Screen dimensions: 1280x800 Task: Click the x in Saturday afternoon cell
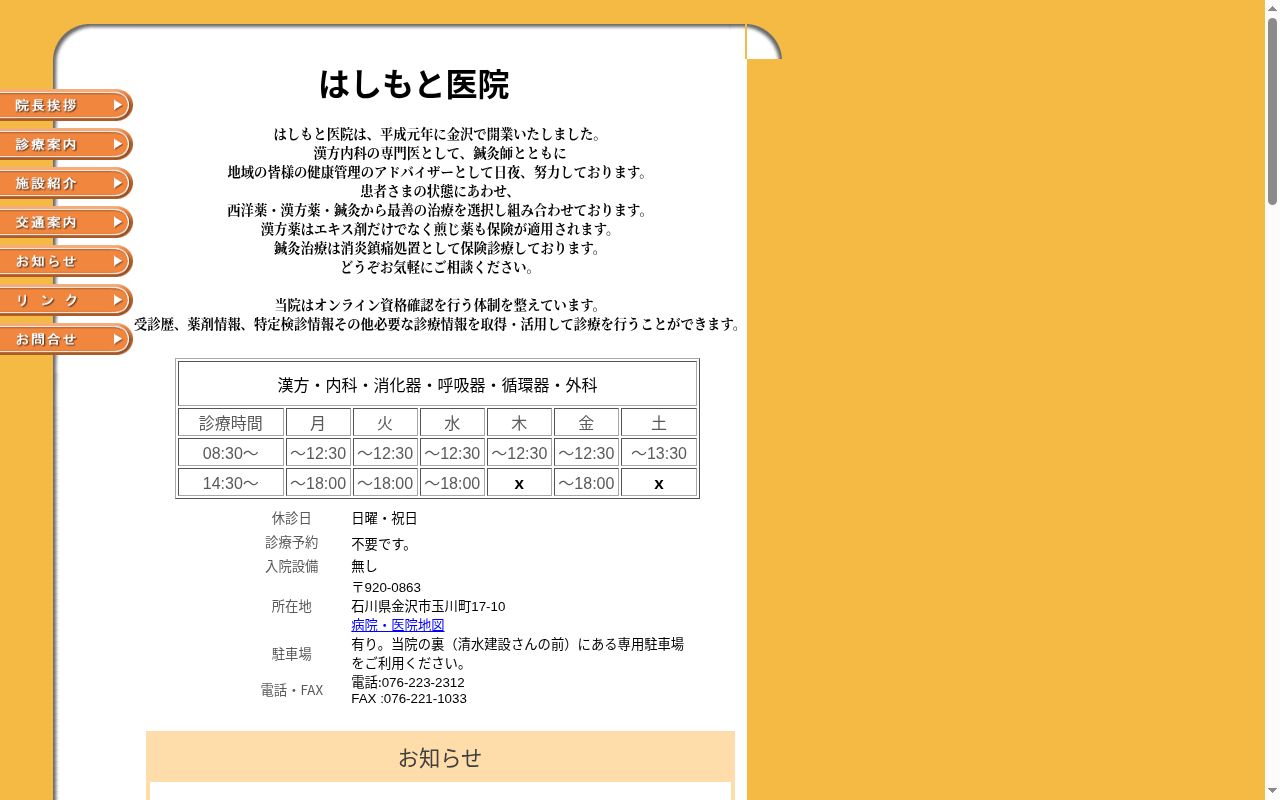point(659,483)
